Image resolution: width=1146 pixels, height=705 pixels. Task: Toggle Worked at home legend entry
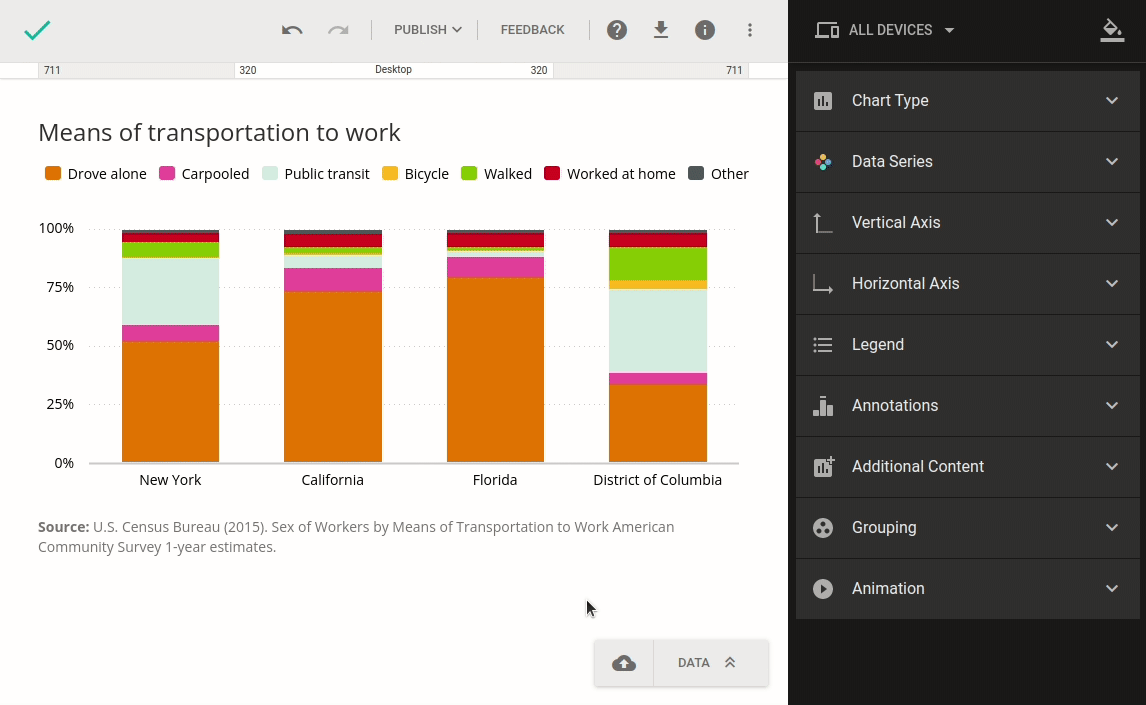610,174
